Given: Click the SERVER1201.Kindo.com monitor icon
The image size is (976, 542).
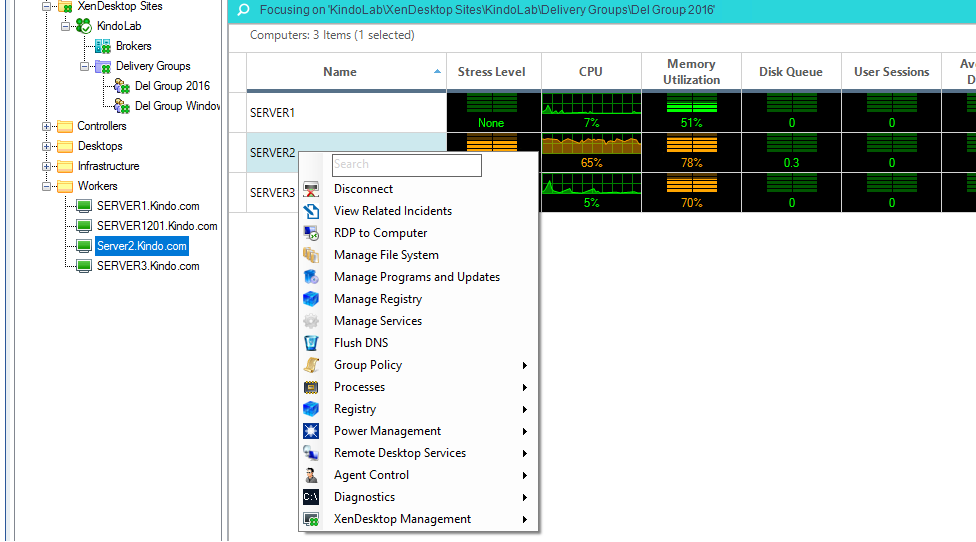Looking at the screenshot, I should [x=84, y=226].
